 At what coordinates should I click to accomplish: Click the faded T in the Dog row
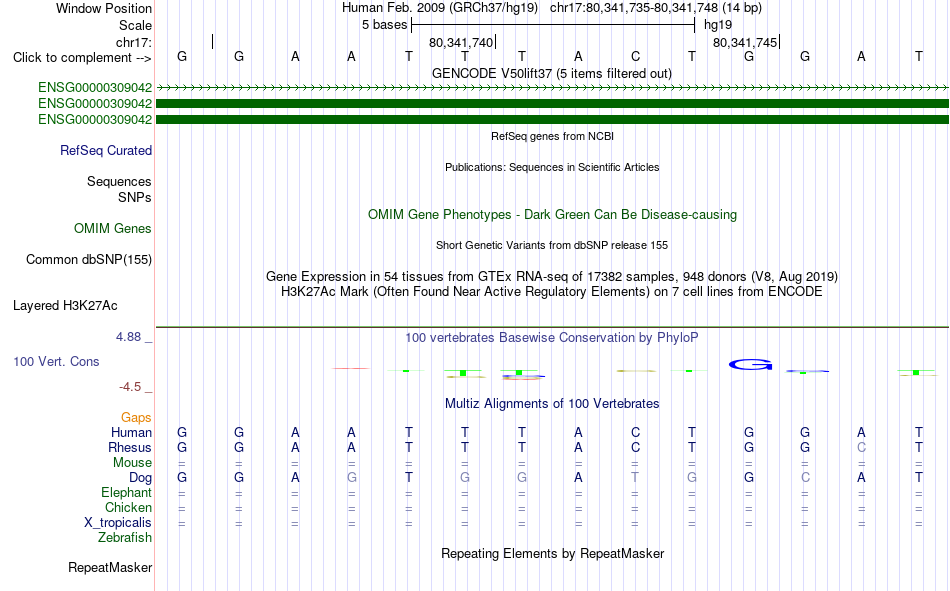click(635, 478)
